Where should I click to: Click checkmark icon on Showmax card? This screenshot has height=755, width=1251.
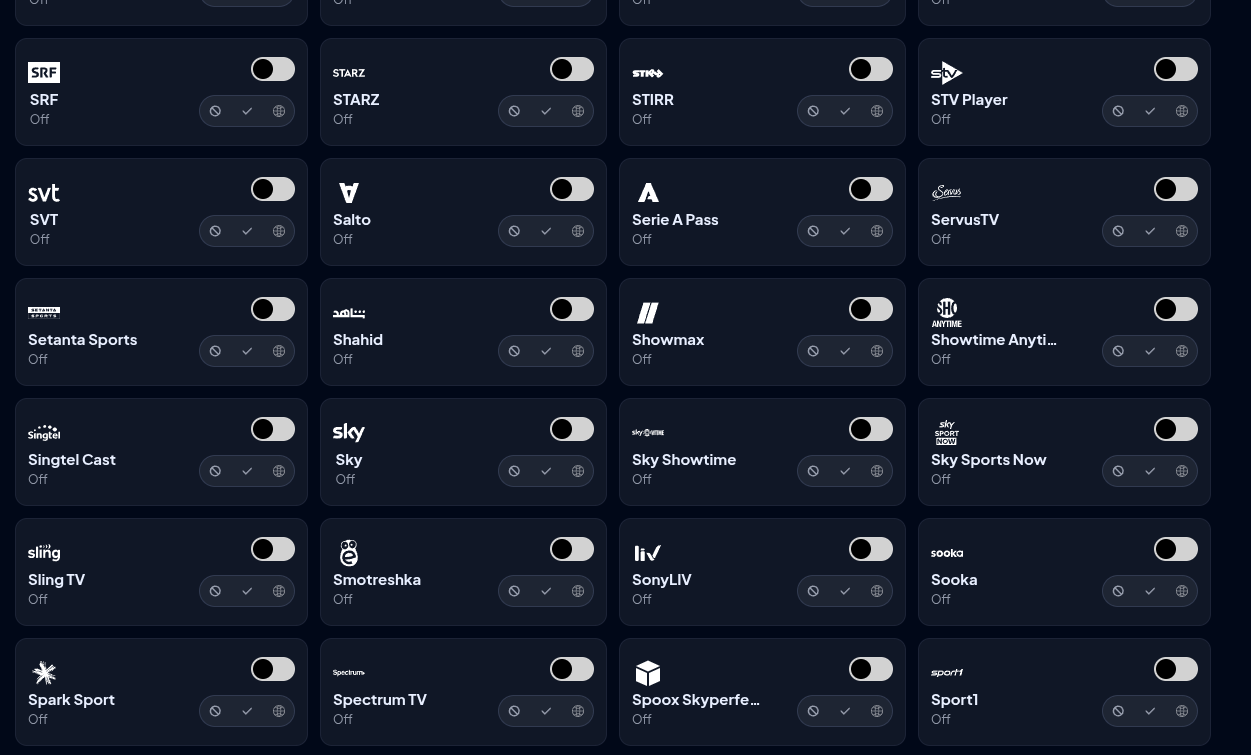tap(845, 351)
